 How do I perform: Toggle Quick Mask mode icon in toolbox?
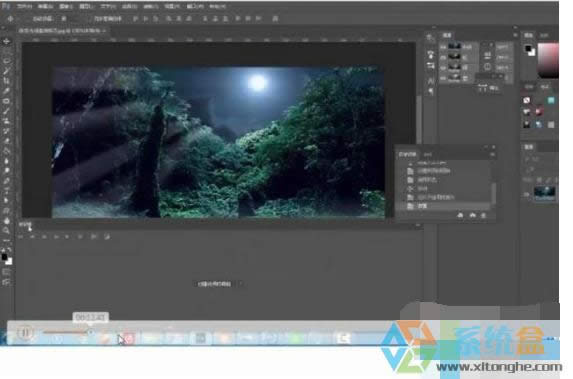[7, 272]
